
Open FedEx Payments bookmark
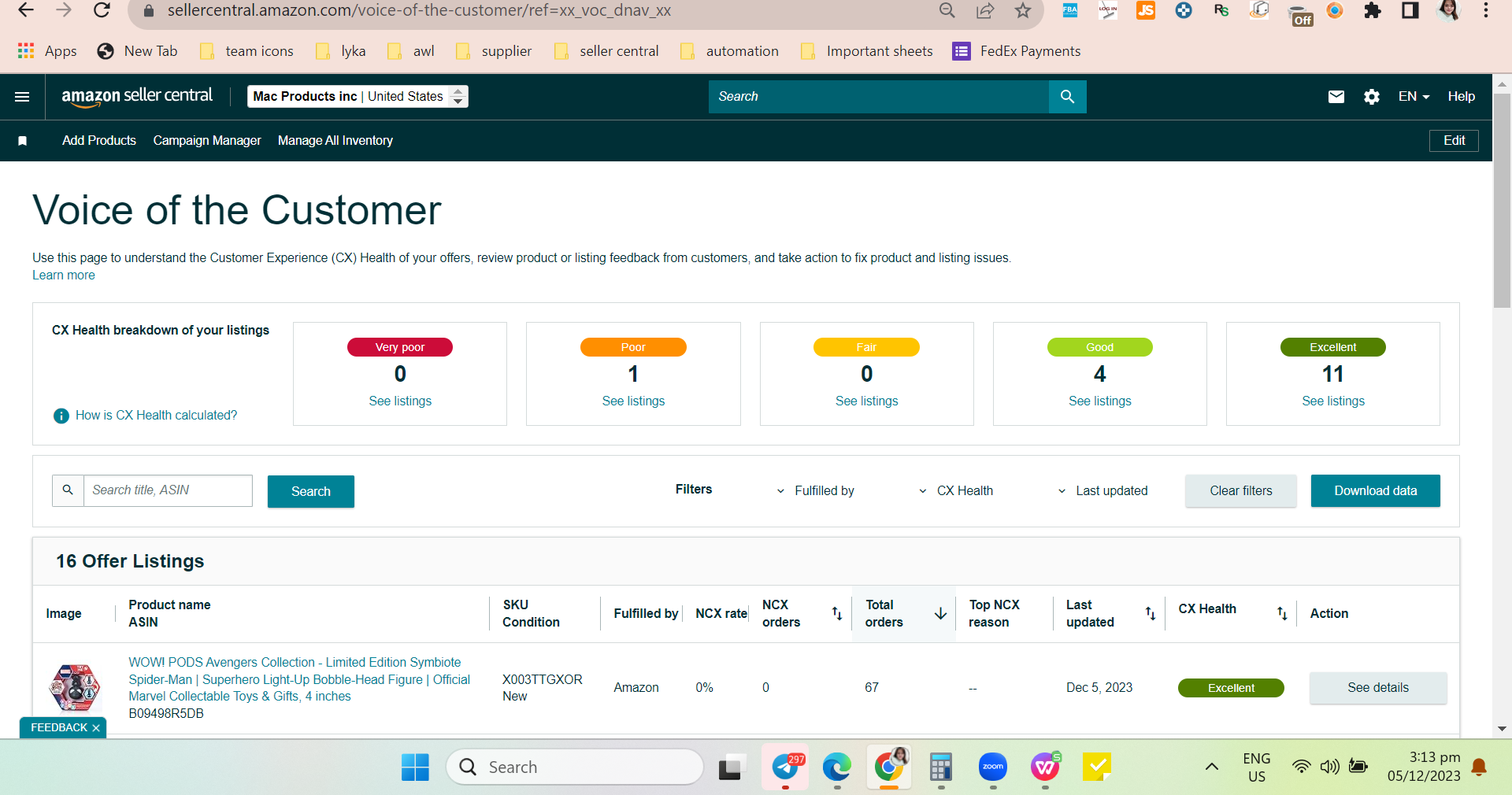pos(1017,51)
